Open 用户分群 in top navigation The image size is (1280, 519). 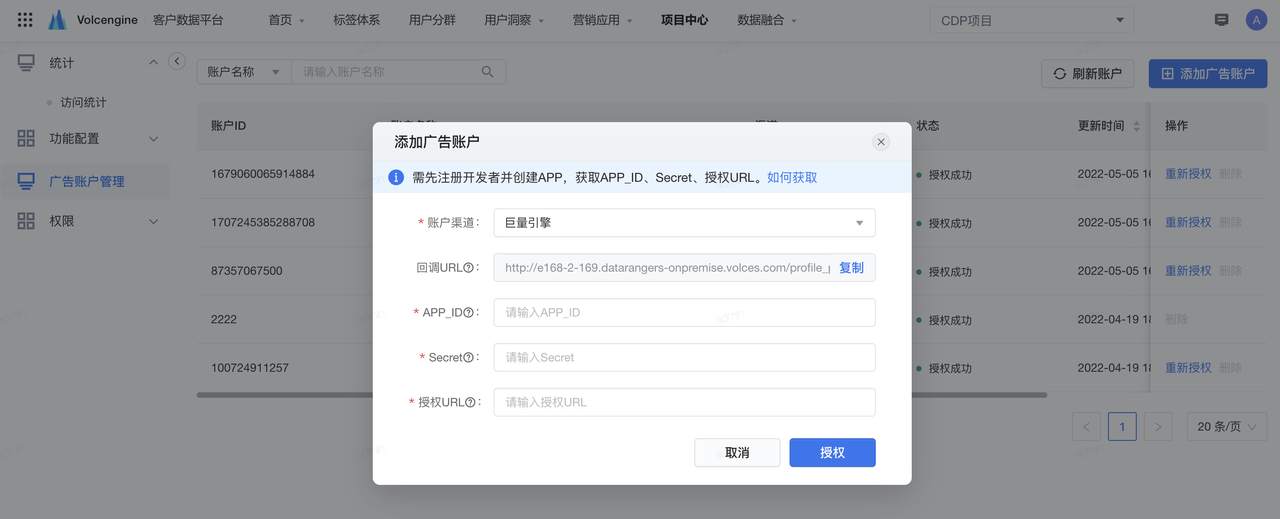[432, 20]
